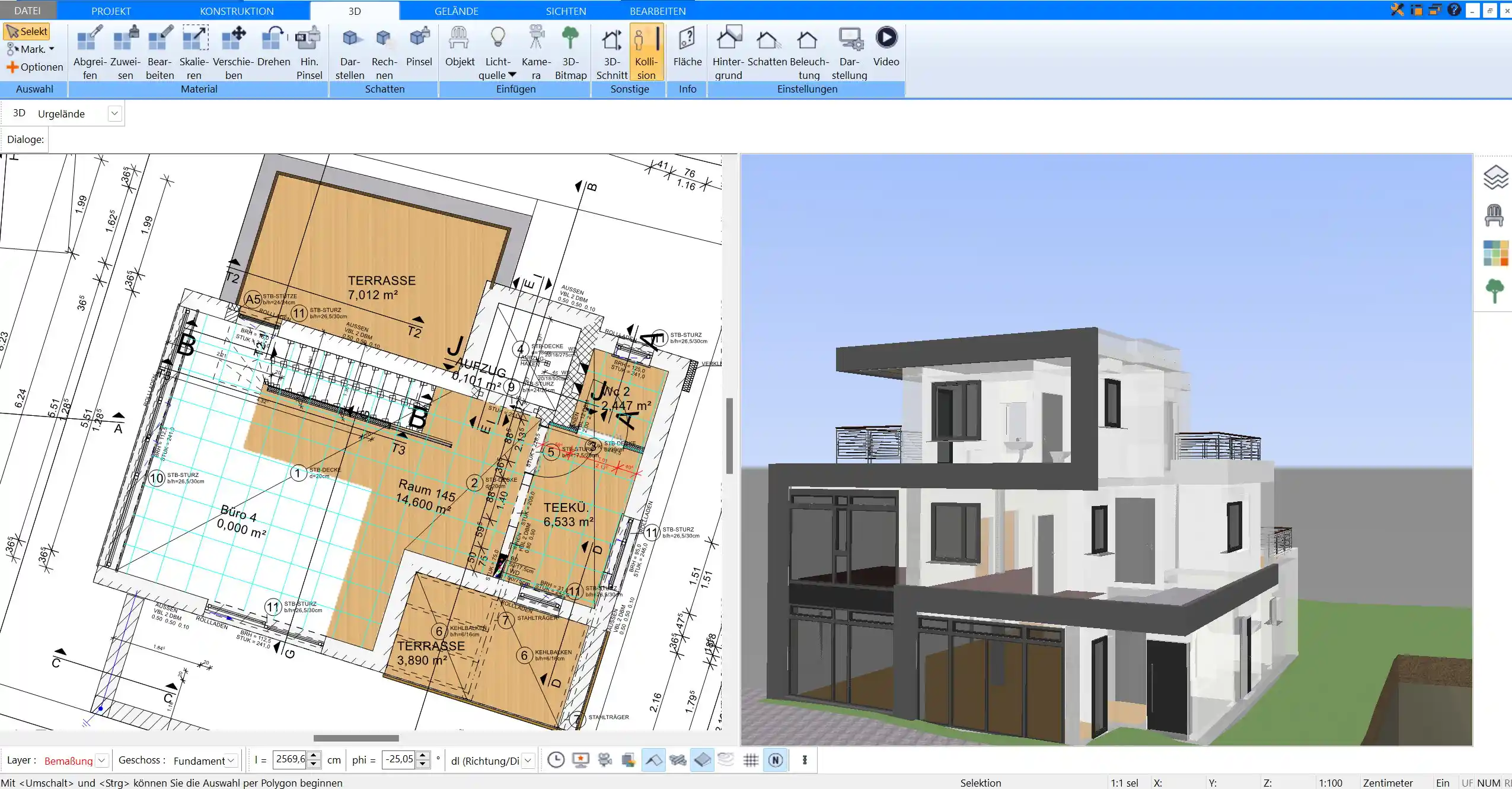
Task: Toggle the Selekt selection mode
Action: [27, 31]
